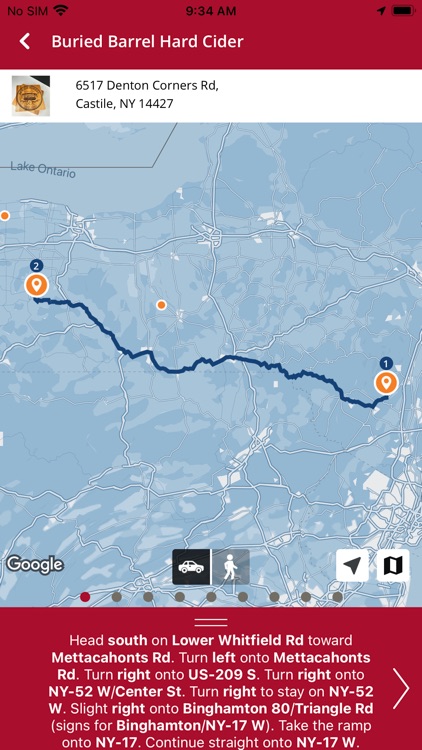Tap the small orange dot near map center
Viewport: 422px width, 750px height.
click(x=162, y=305)
